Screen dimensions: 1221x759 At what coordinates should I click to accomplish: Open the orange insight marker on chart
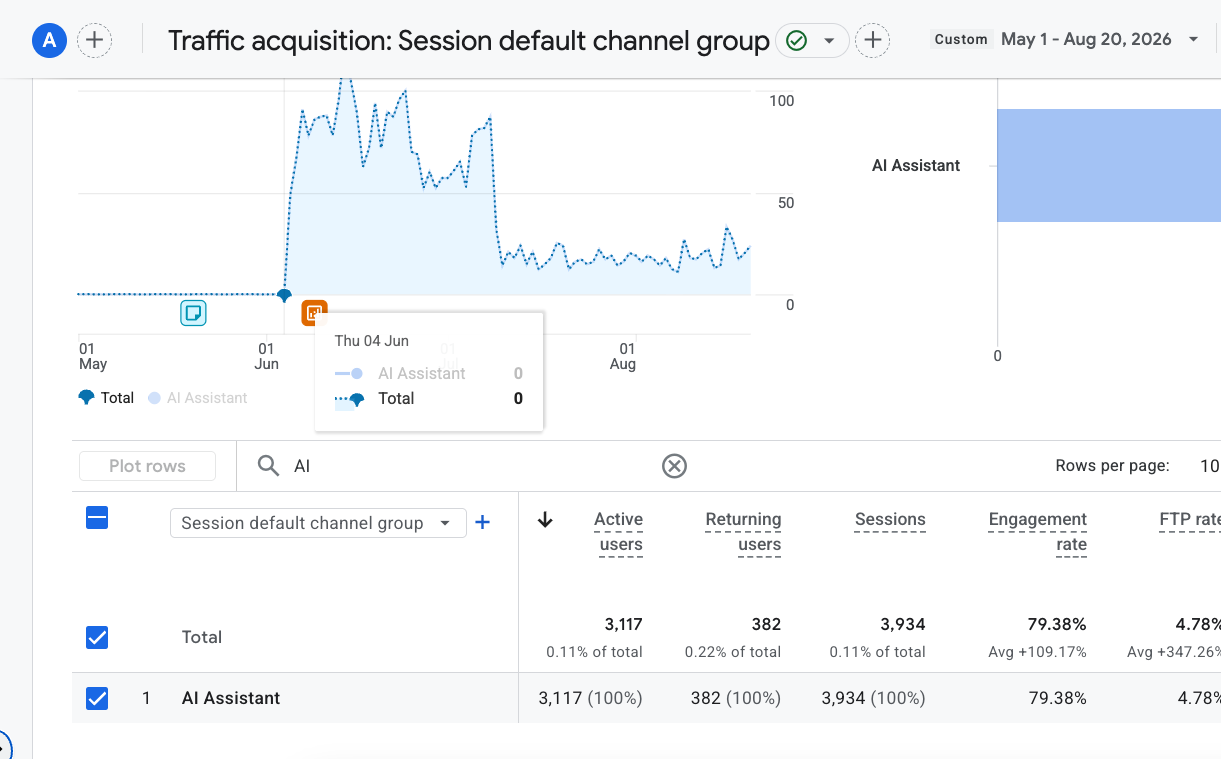(x=315, y=313)
